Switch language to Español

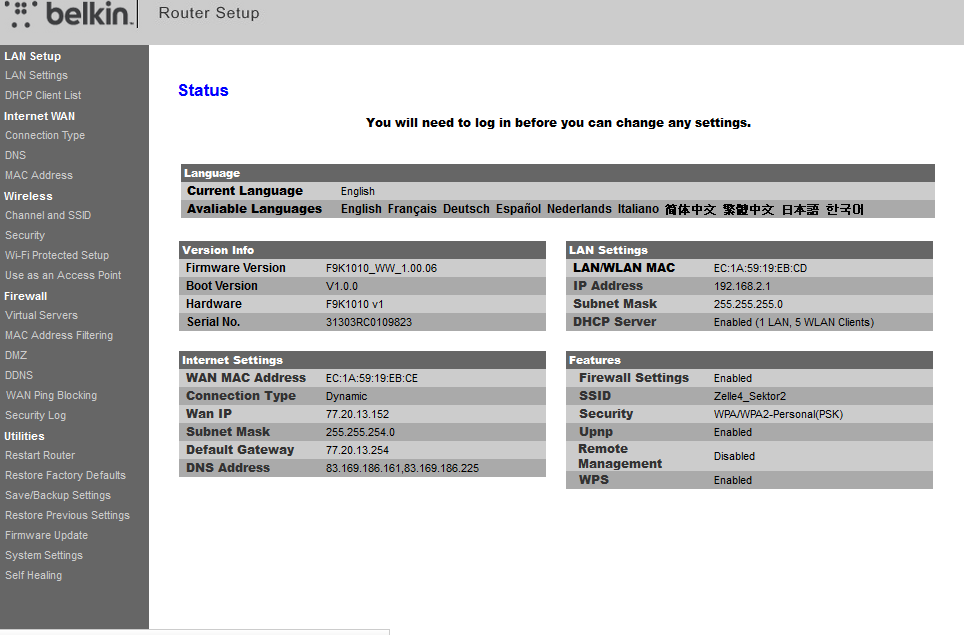click(518, 209)
